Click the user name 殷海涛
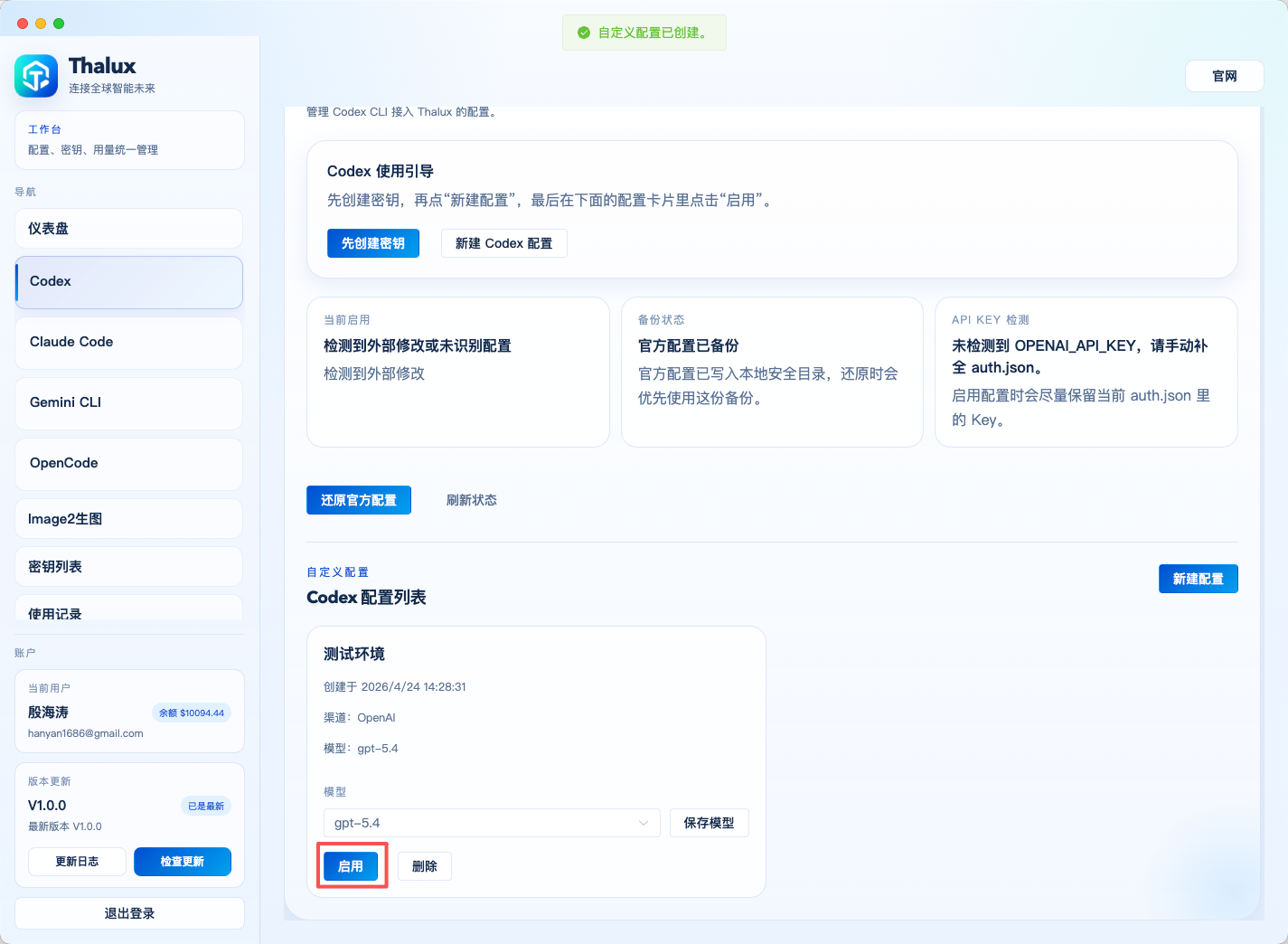The image size is (1288, 944). [x=48, y=713]
